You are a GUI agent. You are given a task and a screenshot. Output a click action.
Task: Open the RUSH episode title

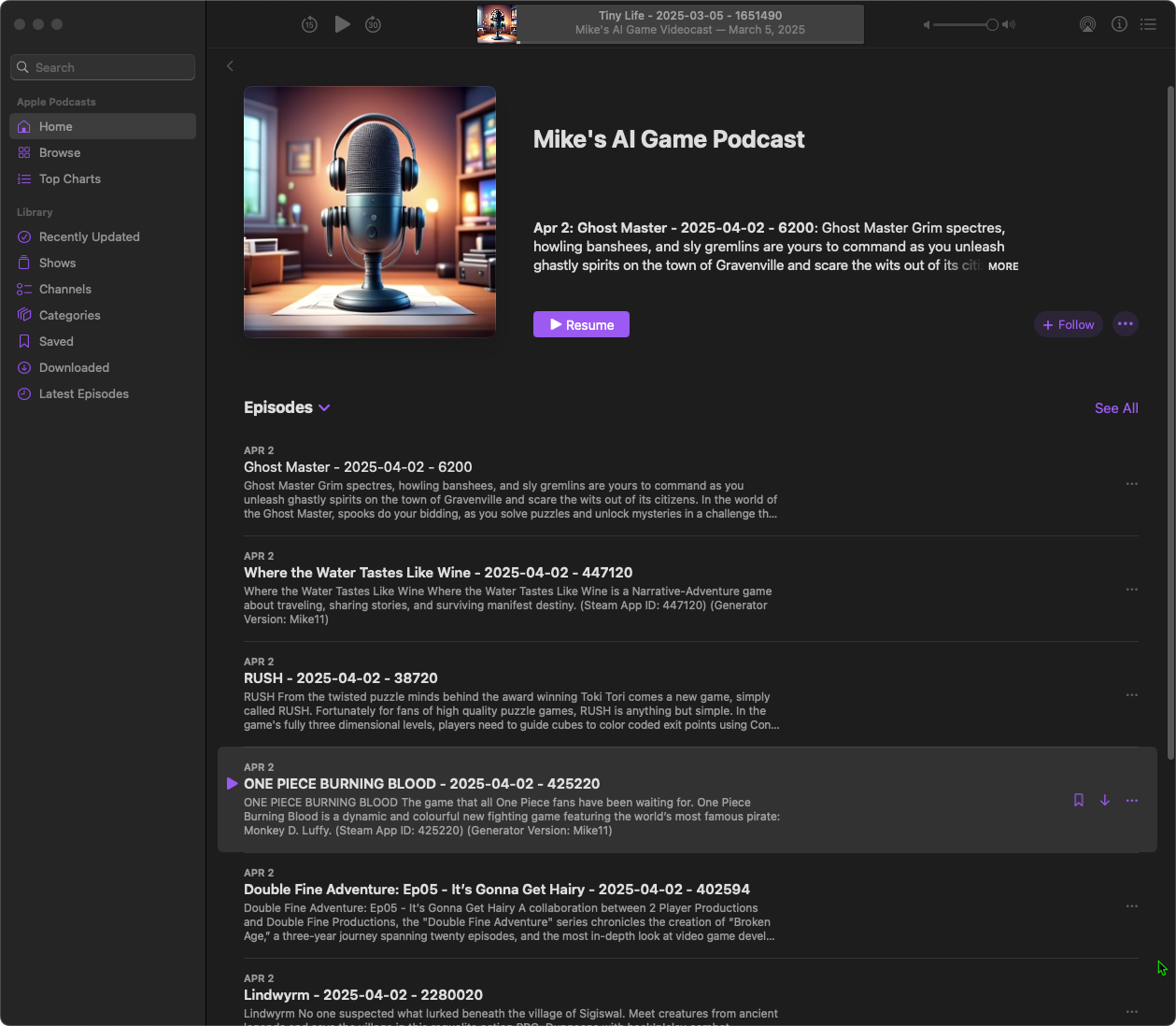coord(341,678)
